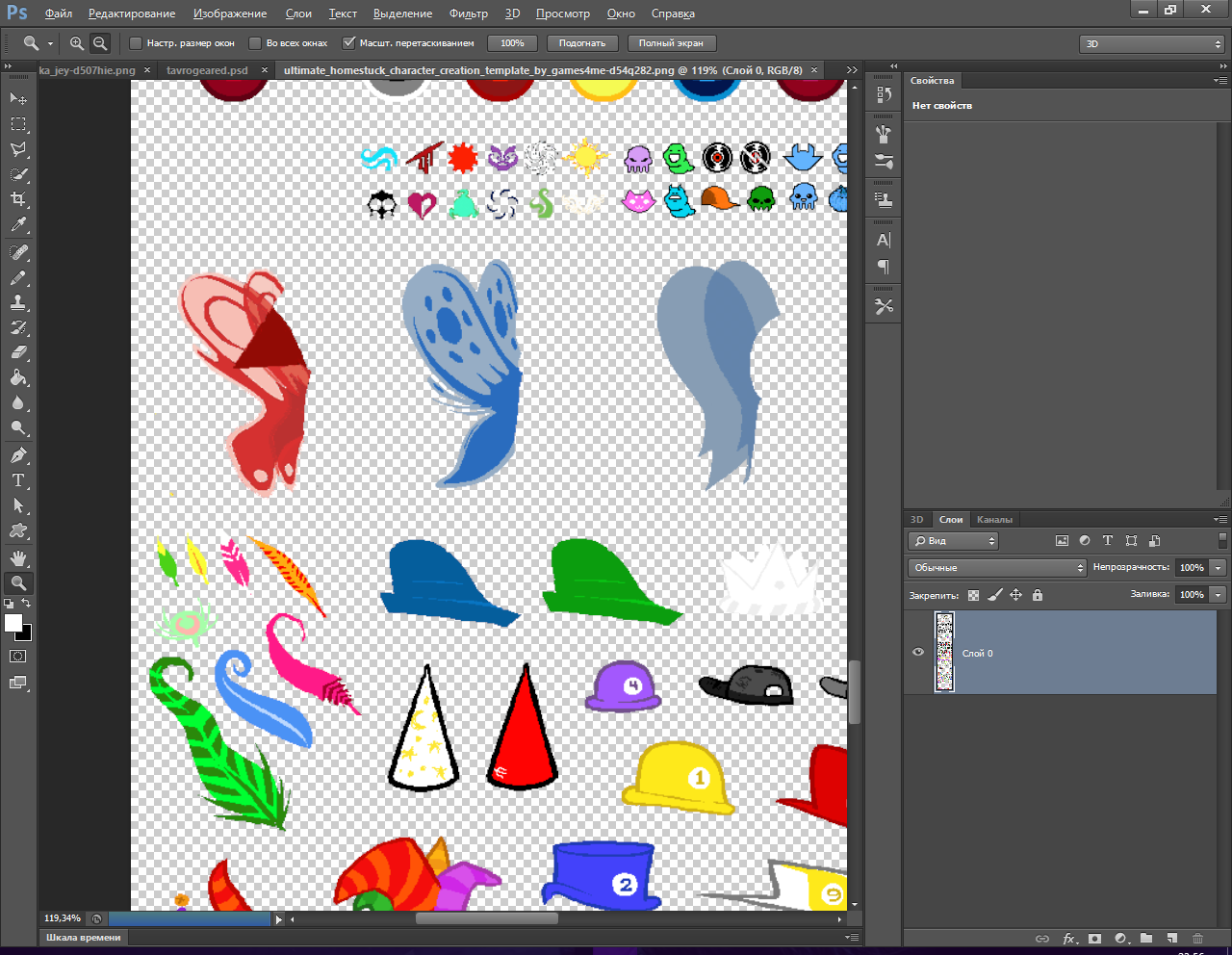Select the History Brush tool
The image size is (1232, 955).
coord(18,327)
